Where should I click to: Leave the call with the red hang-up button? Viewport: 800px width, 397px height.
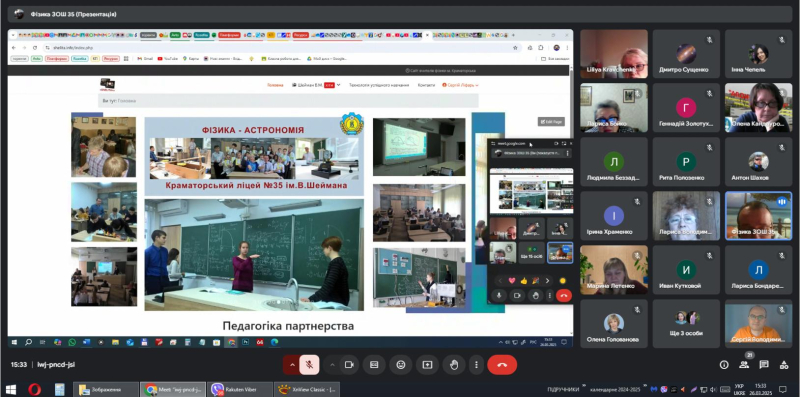click(502, 365)
